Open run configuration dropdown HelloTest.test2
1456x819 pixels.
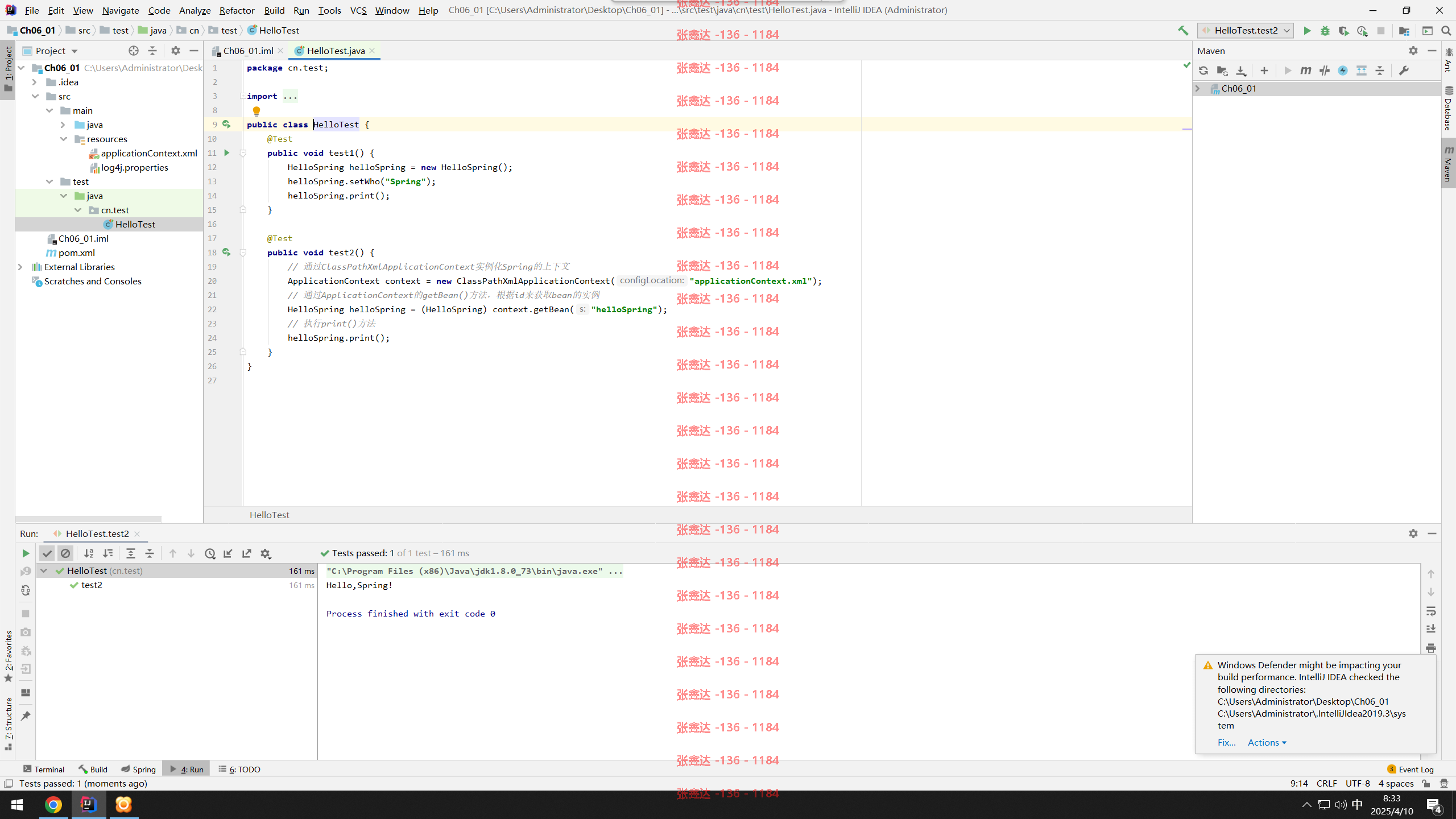(1246, 31)
